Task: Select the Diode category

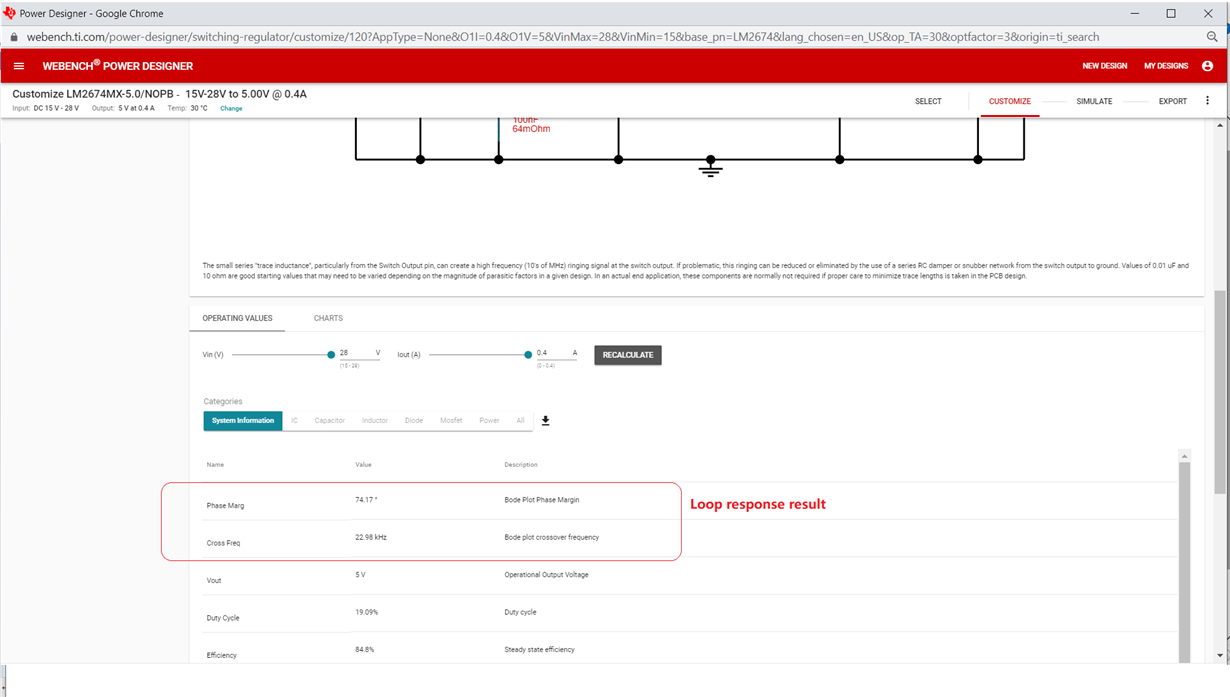Action: click(x=414, y=421)
